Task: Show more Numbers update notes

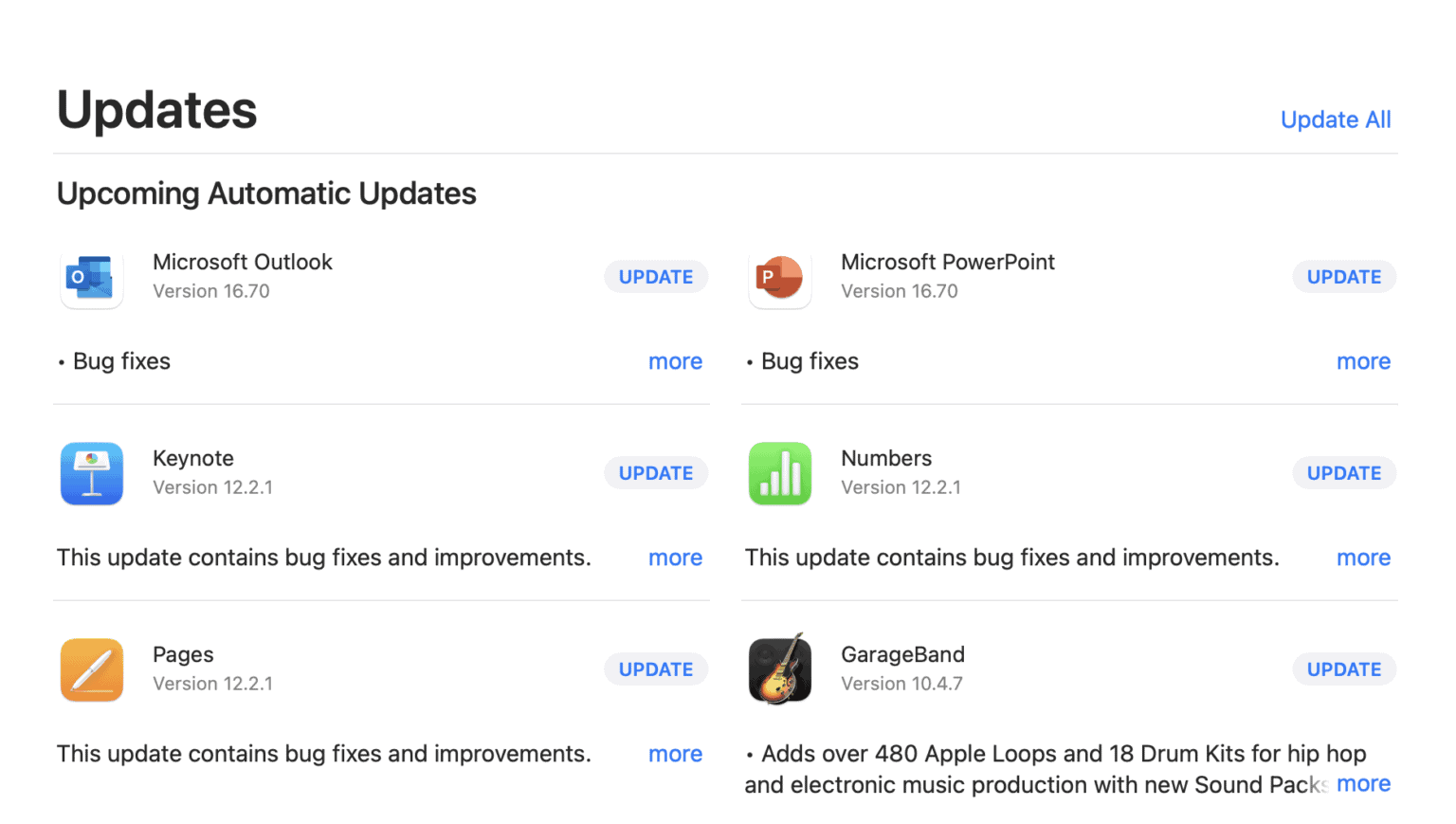Action: point(1363,558)
